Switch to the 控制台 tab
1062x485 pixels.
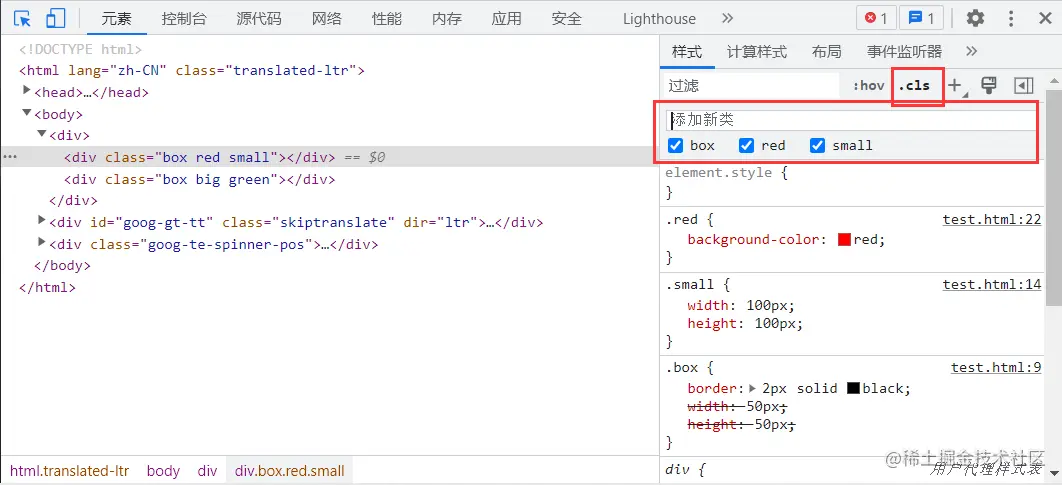point(184,18)
